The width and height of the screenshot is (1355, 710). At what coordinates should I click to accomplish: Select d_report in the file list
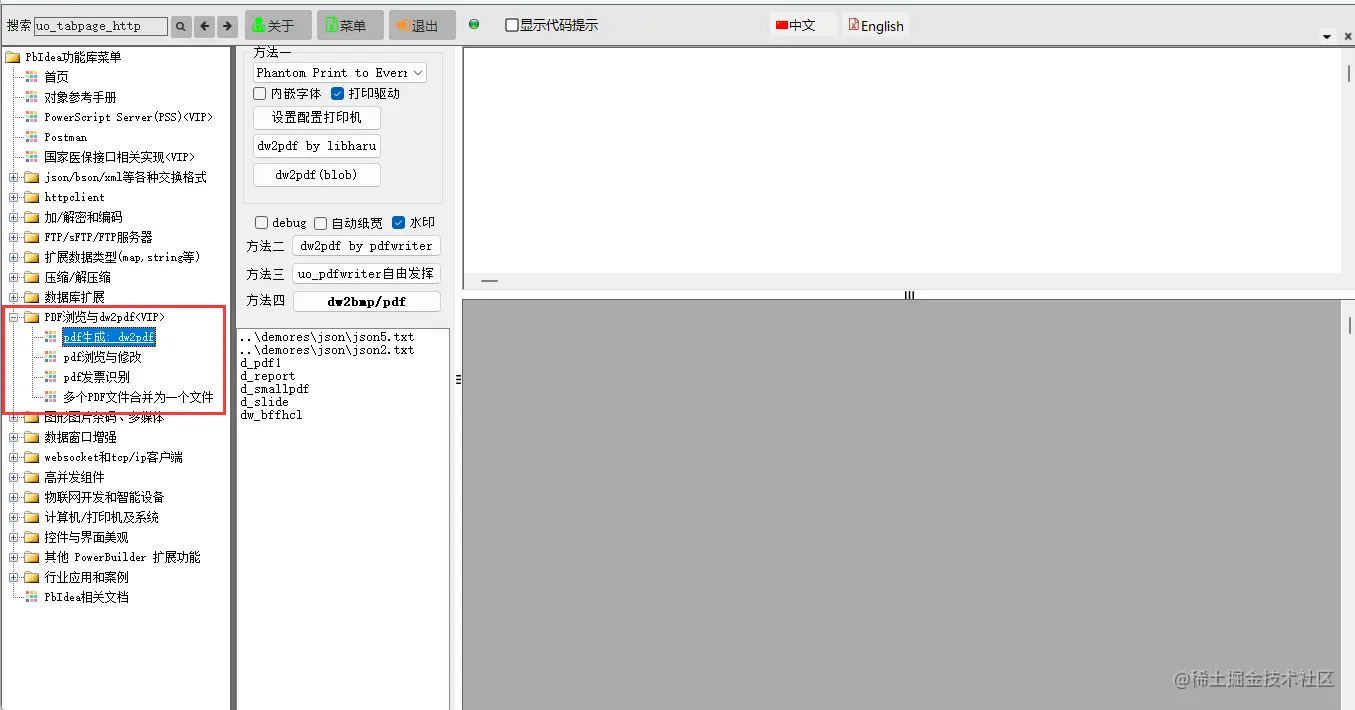pyautogui.click(x=267, y=376)
